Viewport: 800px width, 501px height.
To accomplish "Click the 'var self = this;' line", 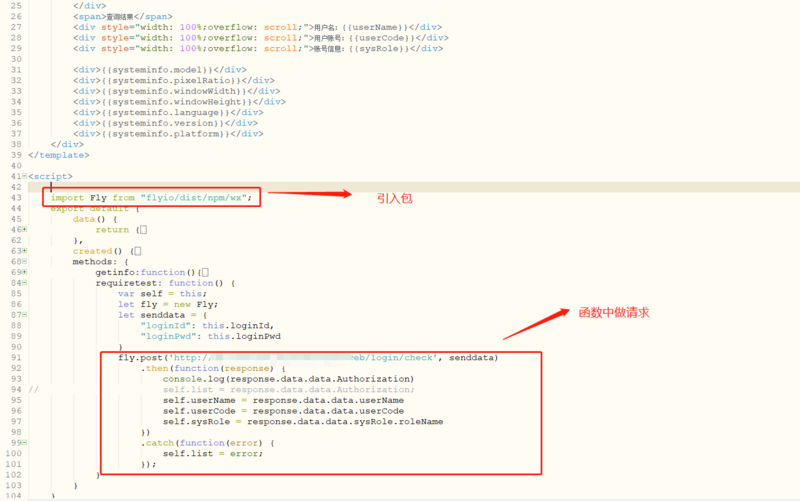I will tap(162, 294).
